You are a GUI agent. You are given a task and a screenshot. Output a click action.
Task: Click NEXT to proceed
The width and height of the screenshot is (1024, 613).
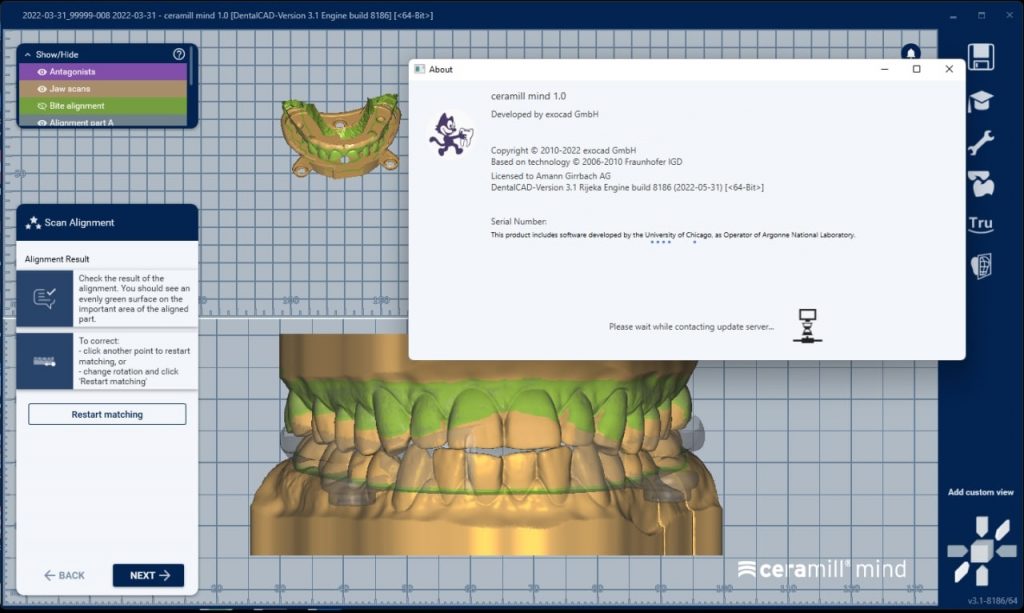pos(148,575)
